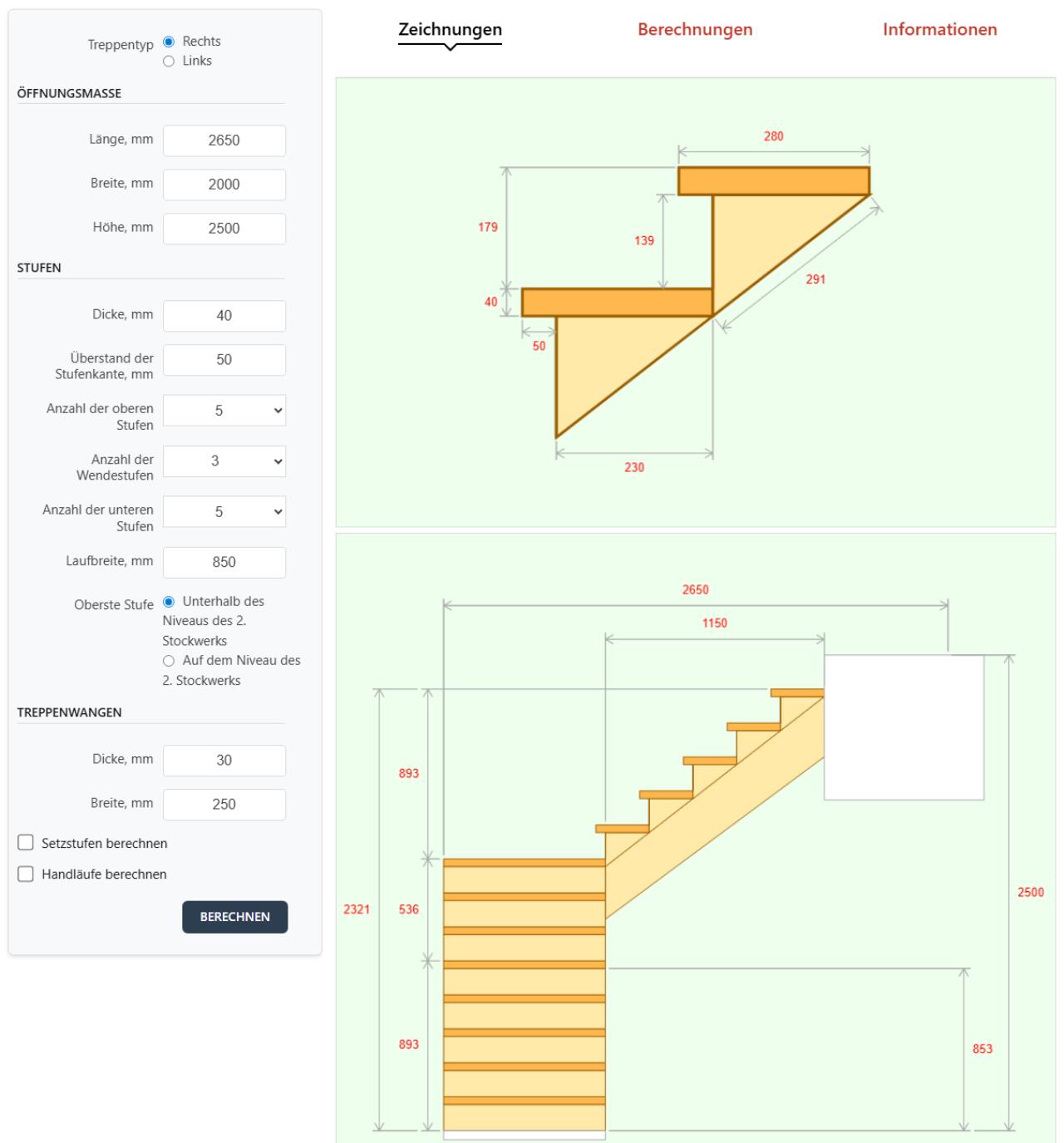The image size is (1064, 1143).
Task: Choose top step below 2nd floor level
Action: (169, 602)
